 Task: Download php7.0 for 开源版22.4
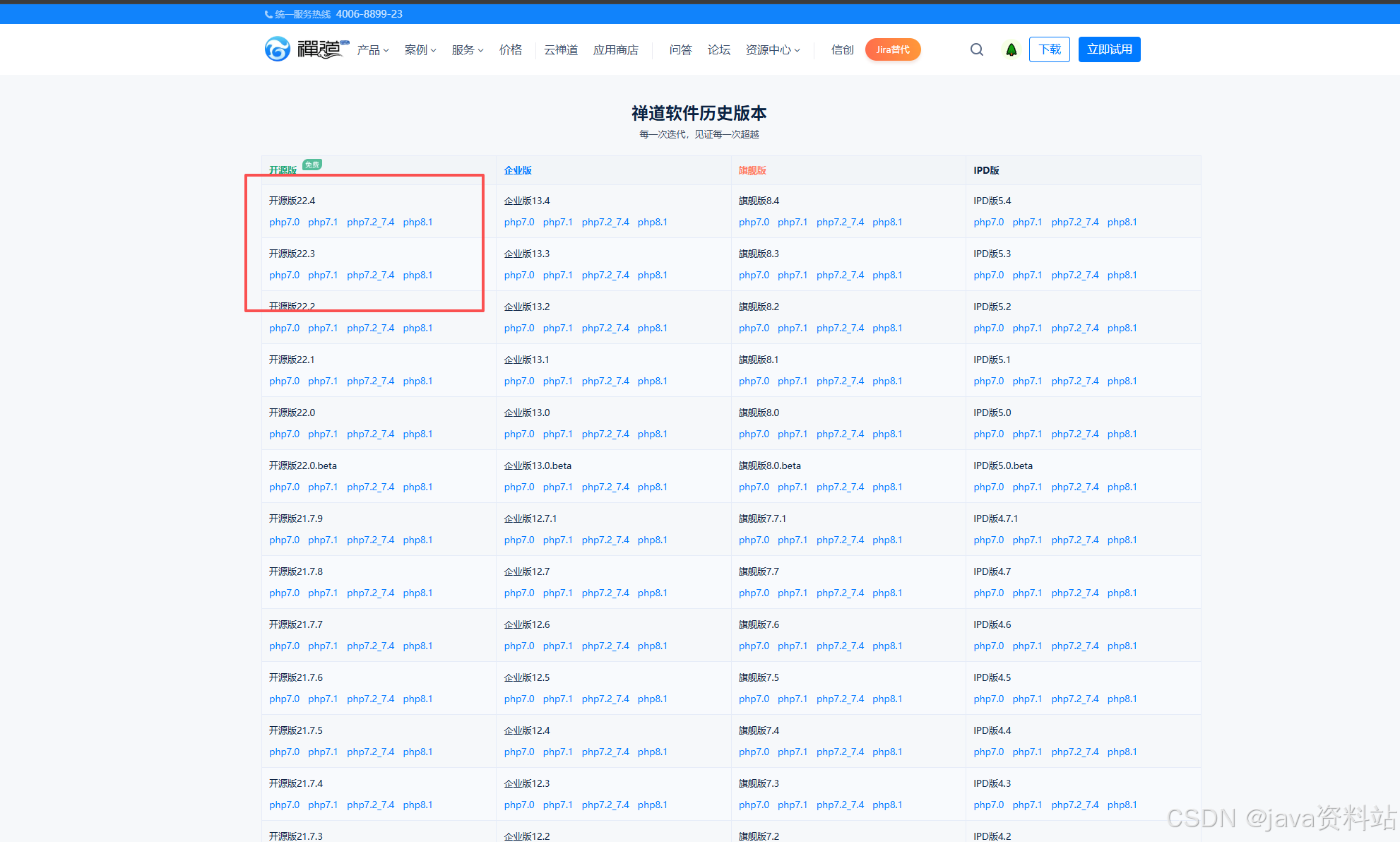point(284,222)
